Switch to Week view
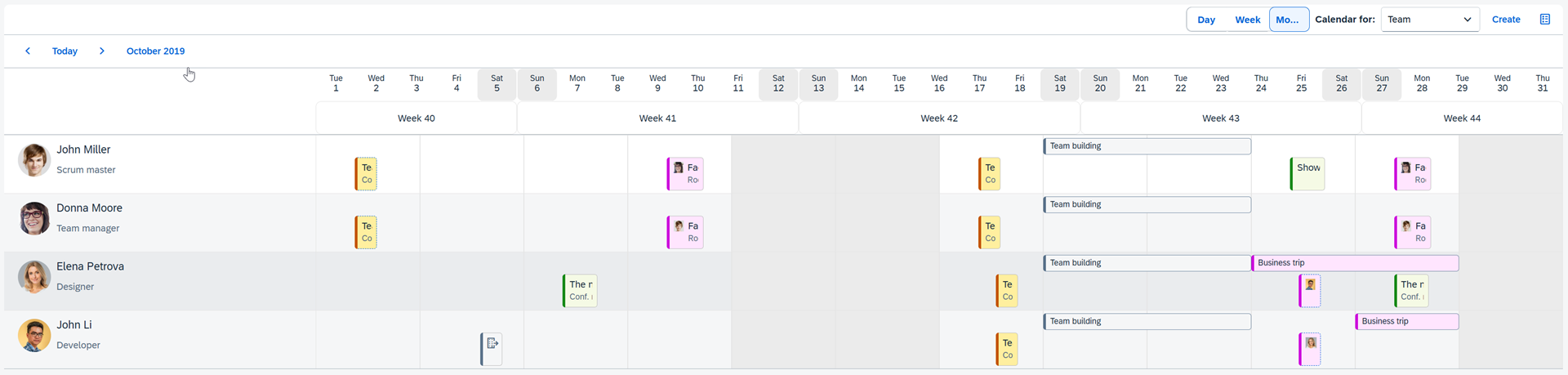This screenshot has height=375, width=1568. point(1247,20)
